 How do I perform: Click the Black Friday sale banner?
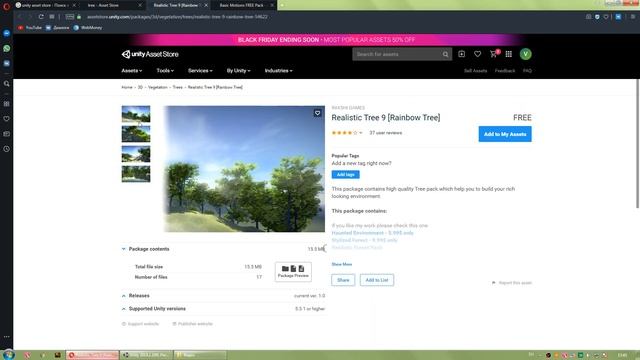[x=326, y=40]
